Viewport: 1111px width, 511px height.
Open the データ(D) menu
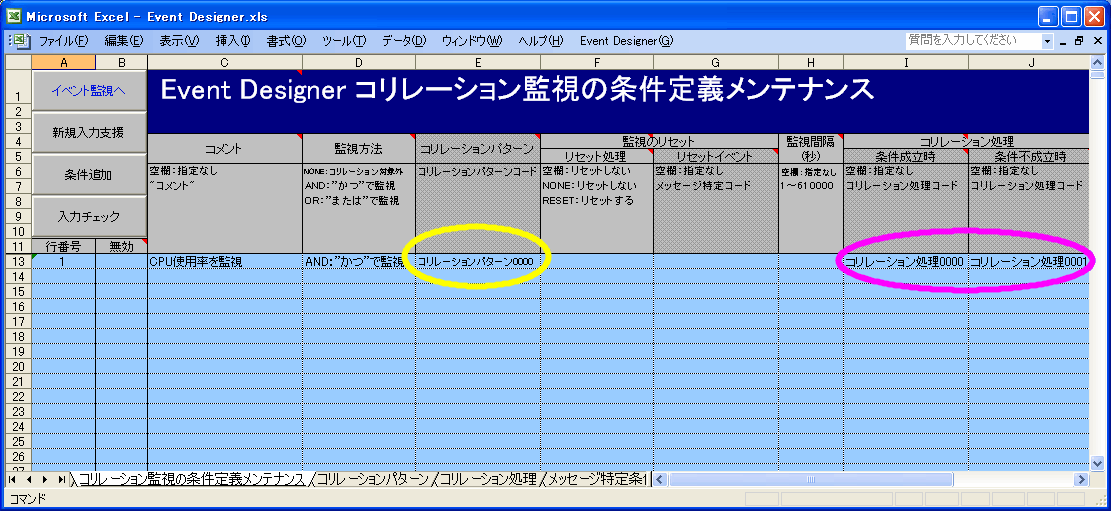click(404, 41)
